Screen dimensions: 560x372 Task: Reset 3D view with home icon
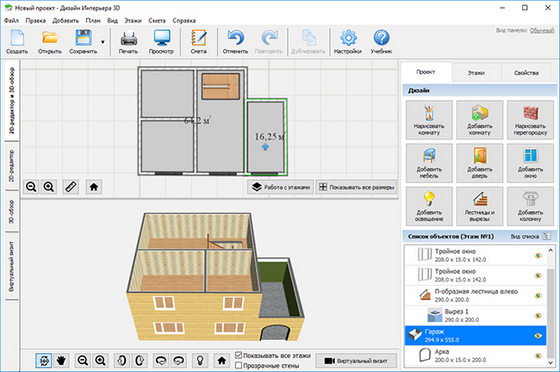[x=222, y=361]
